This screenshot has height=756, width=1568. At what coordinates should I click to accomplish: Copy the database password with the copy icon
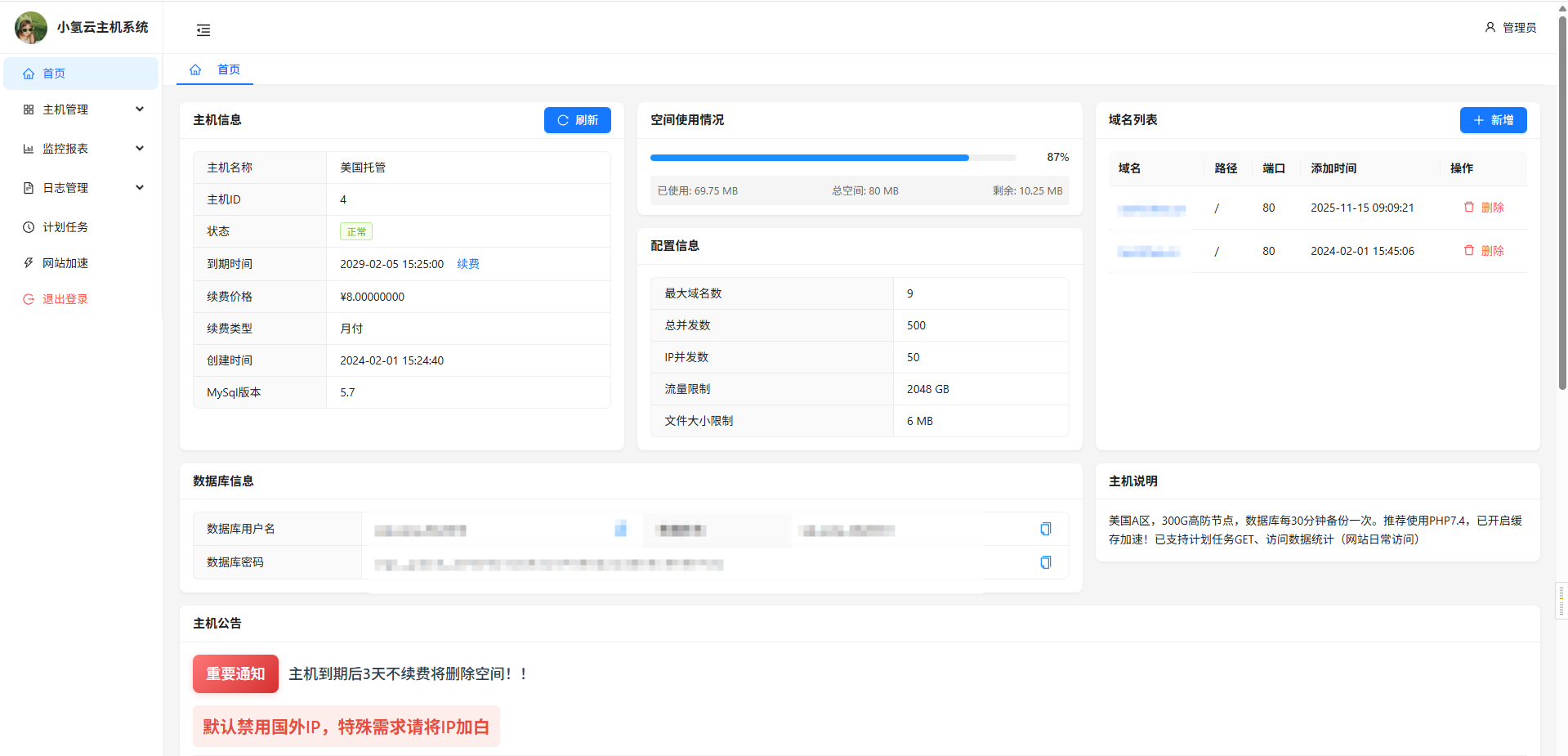(1045, 562)
